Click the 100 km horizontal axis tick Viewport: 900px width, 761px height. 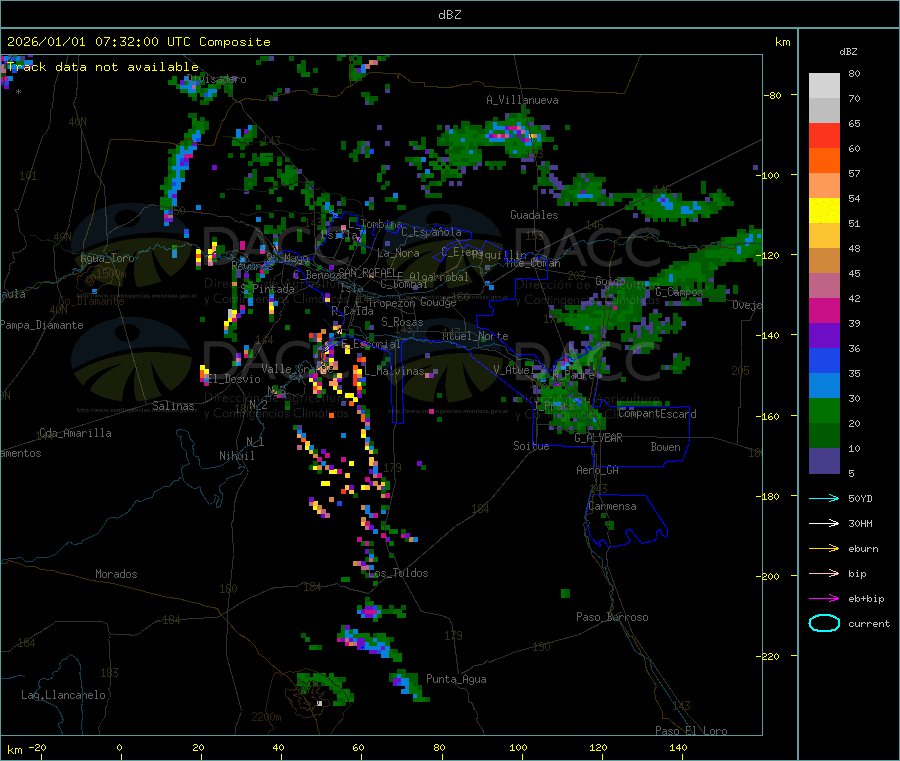tap(518, 747)
